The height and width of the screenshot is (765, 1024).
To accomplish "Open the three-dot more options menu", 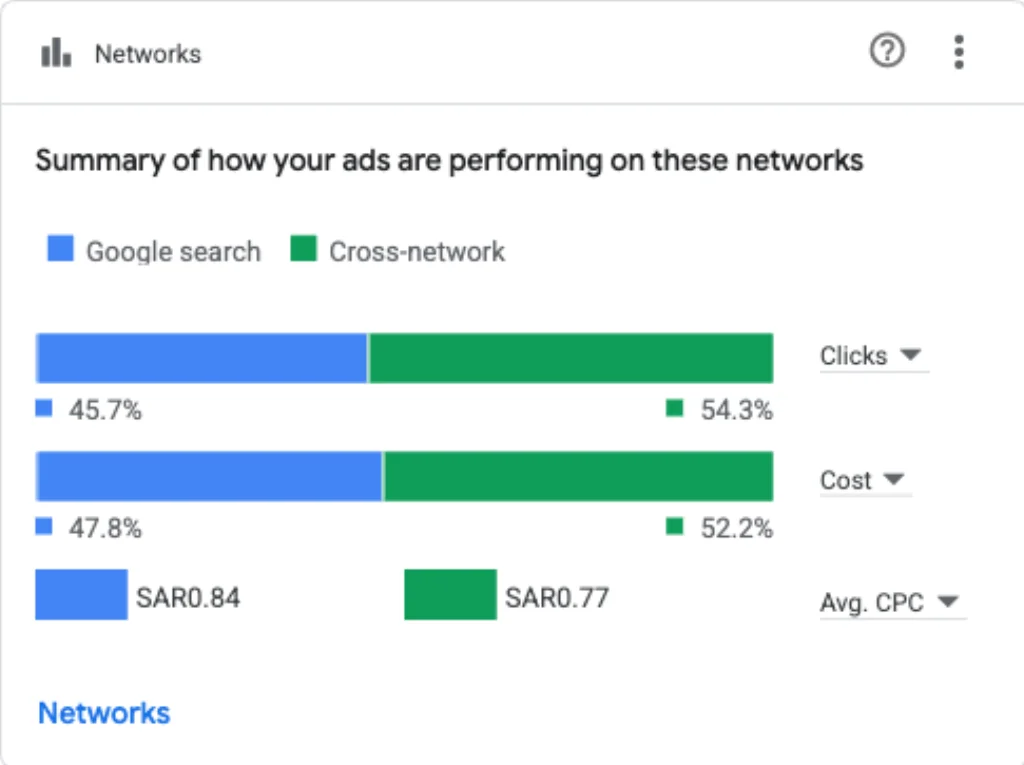I will [958, 52].
